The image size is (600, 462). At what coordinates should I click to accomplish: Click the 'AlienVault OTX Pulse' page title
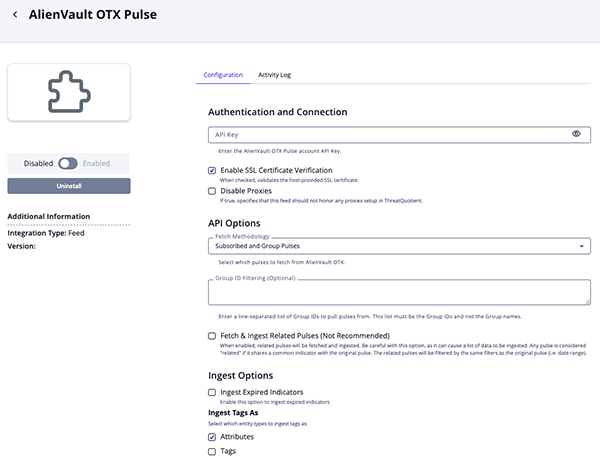[x=93, y=15]
